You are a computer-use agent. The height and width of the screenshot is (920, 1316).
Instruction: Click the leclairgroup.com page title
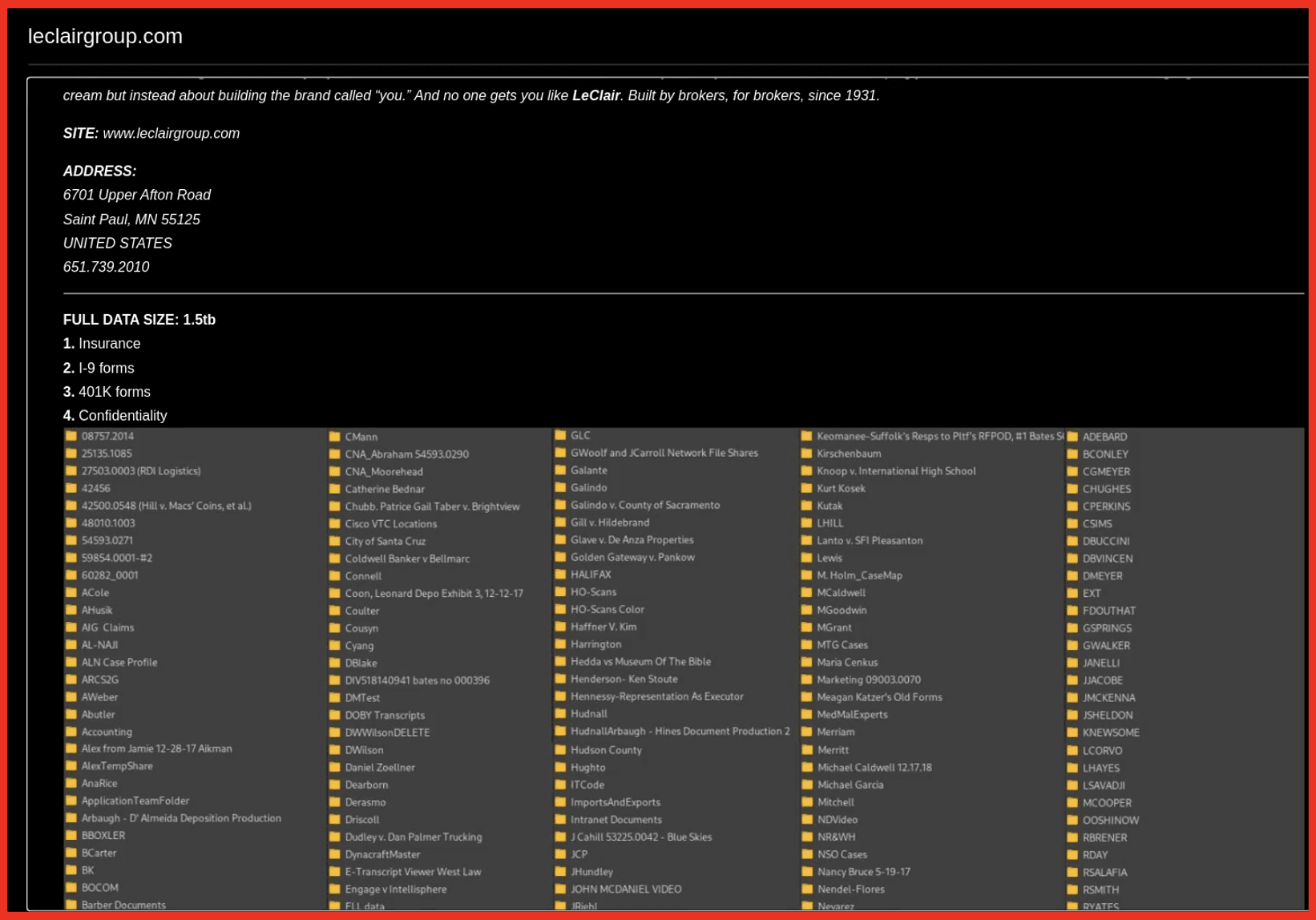click(105, 36)
